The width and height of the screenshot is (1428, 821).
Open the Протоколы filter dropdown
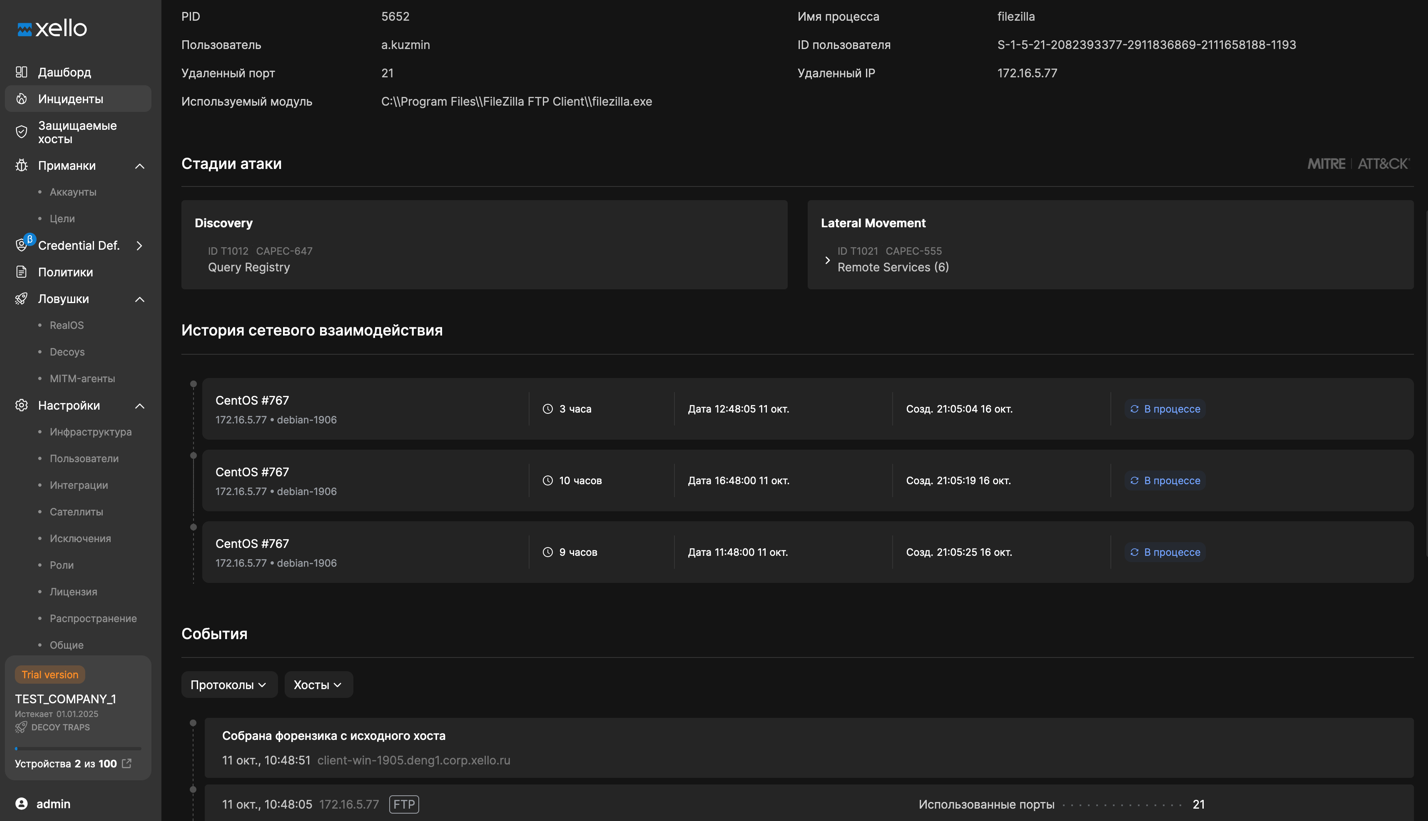coord(229,685)
